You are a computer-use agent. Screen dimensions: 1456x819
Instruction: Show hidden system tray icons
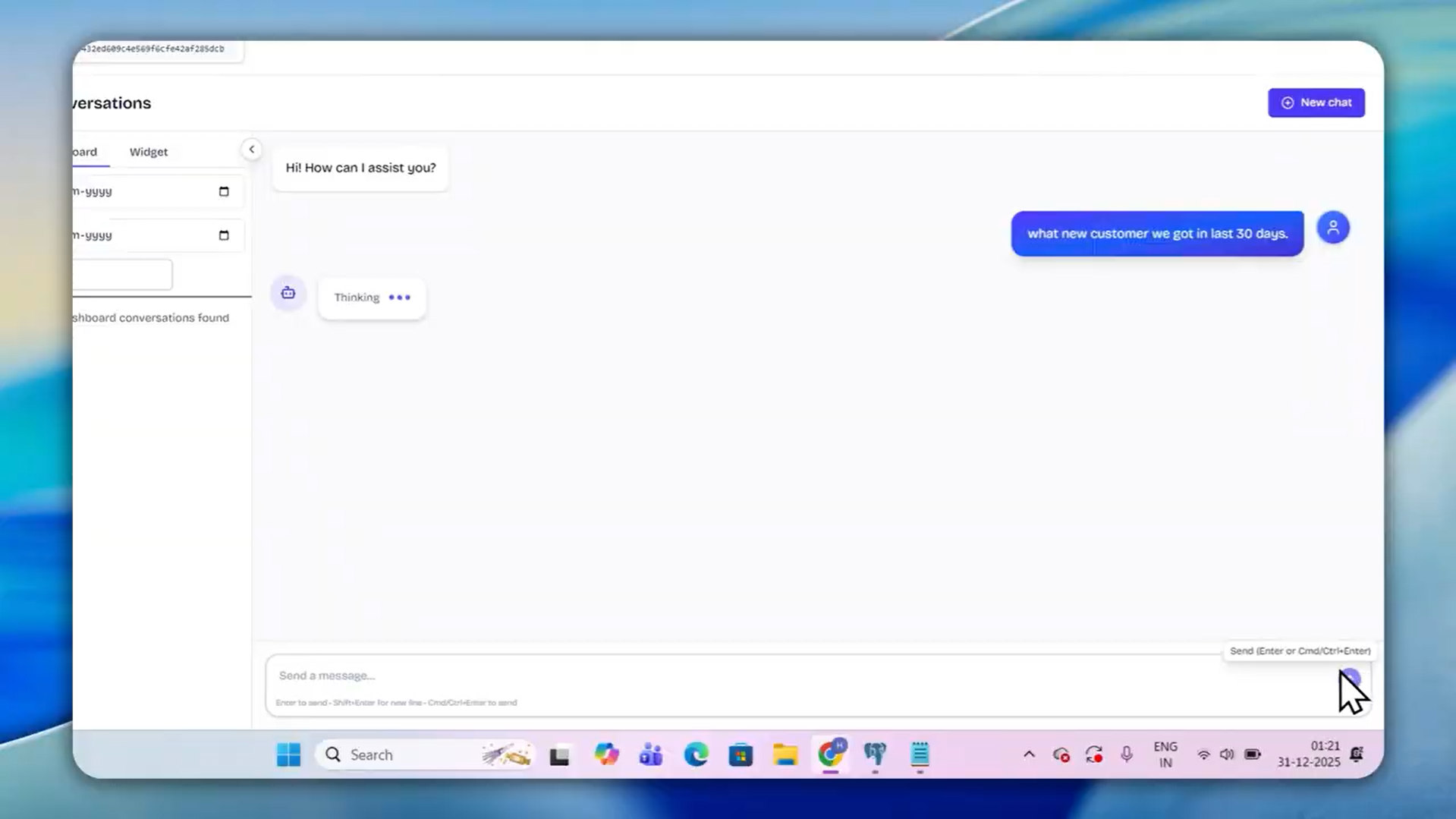1028,754
